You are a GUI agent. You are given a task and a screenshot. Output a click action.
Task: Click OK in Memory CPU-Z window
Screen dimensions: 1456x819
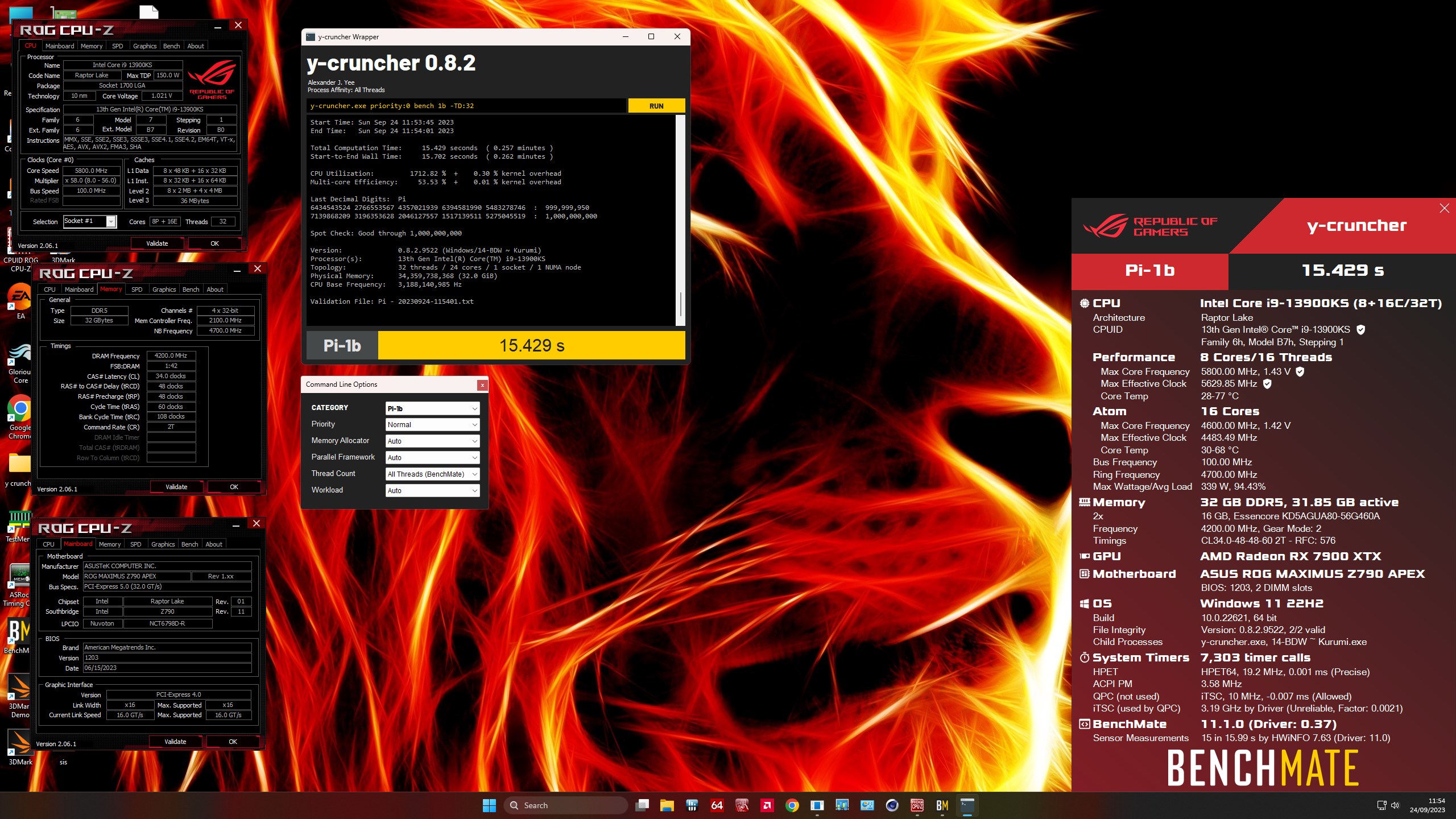coord(234,487)
